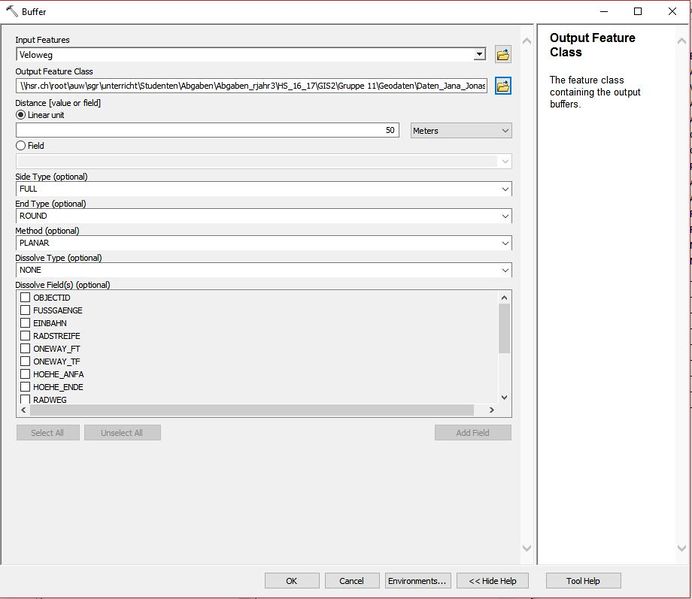Expand the End Type ROUND dropdown
The height and width of the screenshot is (599, 692).
coord(264,216)
